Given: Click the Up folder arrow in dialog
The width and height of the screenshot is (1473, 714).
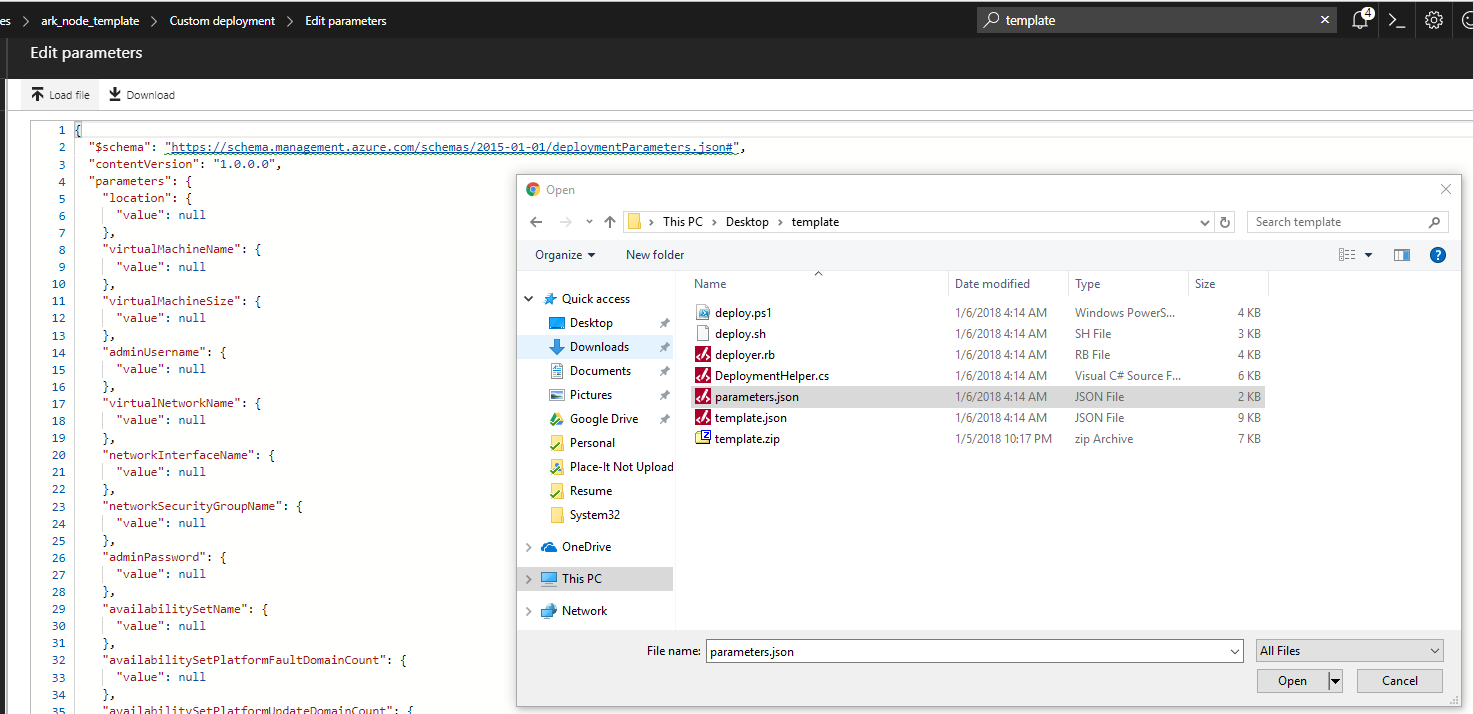Looking at the screenshot, I should pos(609,222).
